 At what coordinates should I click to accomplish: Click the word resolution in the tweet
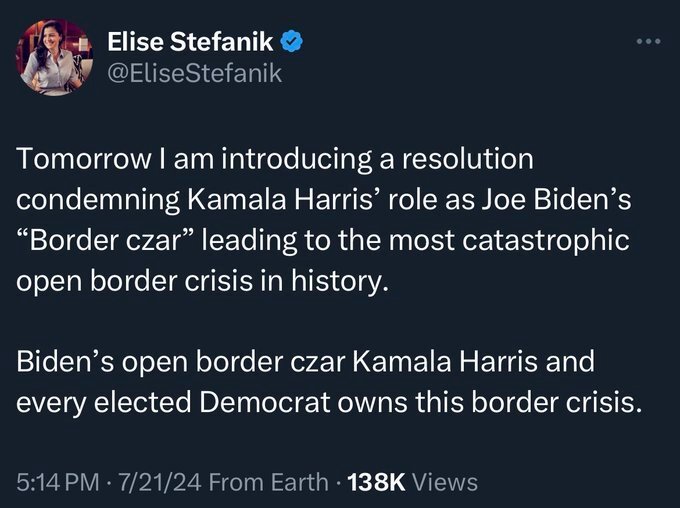pyautogui.click(x=466, y=159)
